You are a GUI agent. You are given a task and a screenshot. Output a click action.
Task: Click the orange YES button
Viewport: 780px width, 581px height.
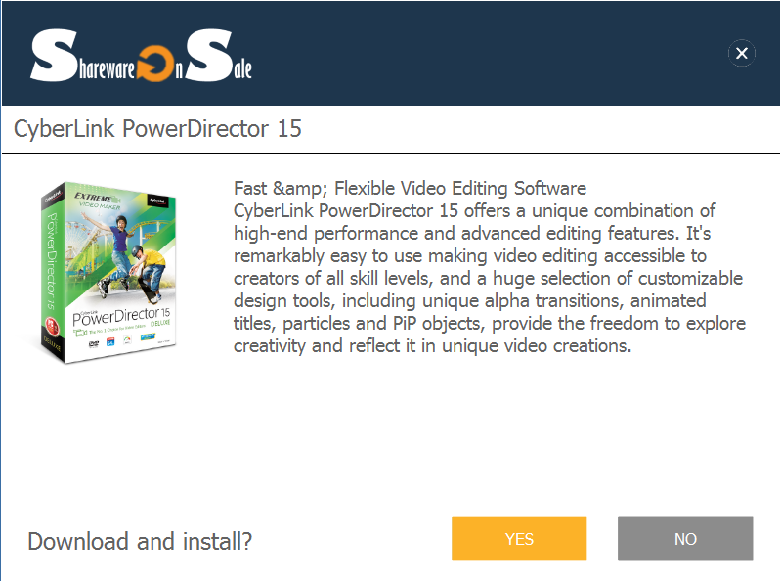pyautogui.click(x=519, y=539)
